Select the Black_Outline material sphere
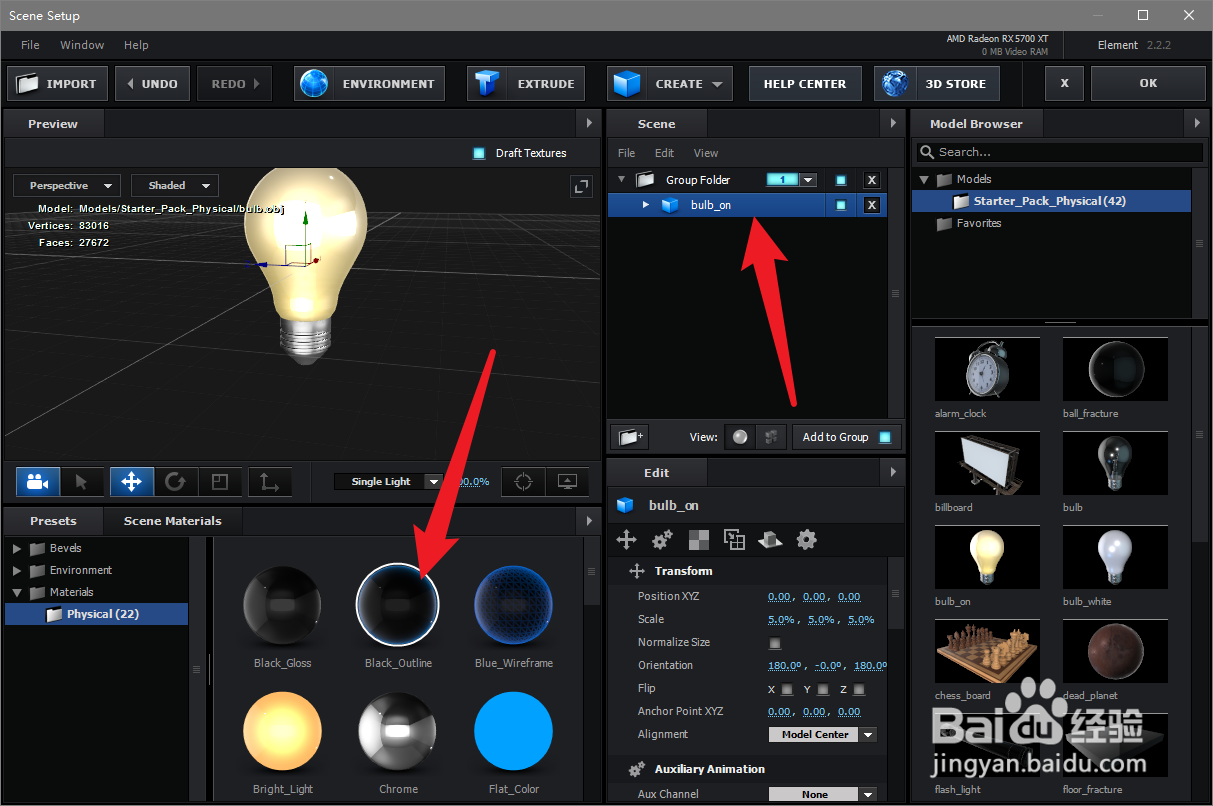This screenshot has width=1213, height=806. tap(398, 605)
